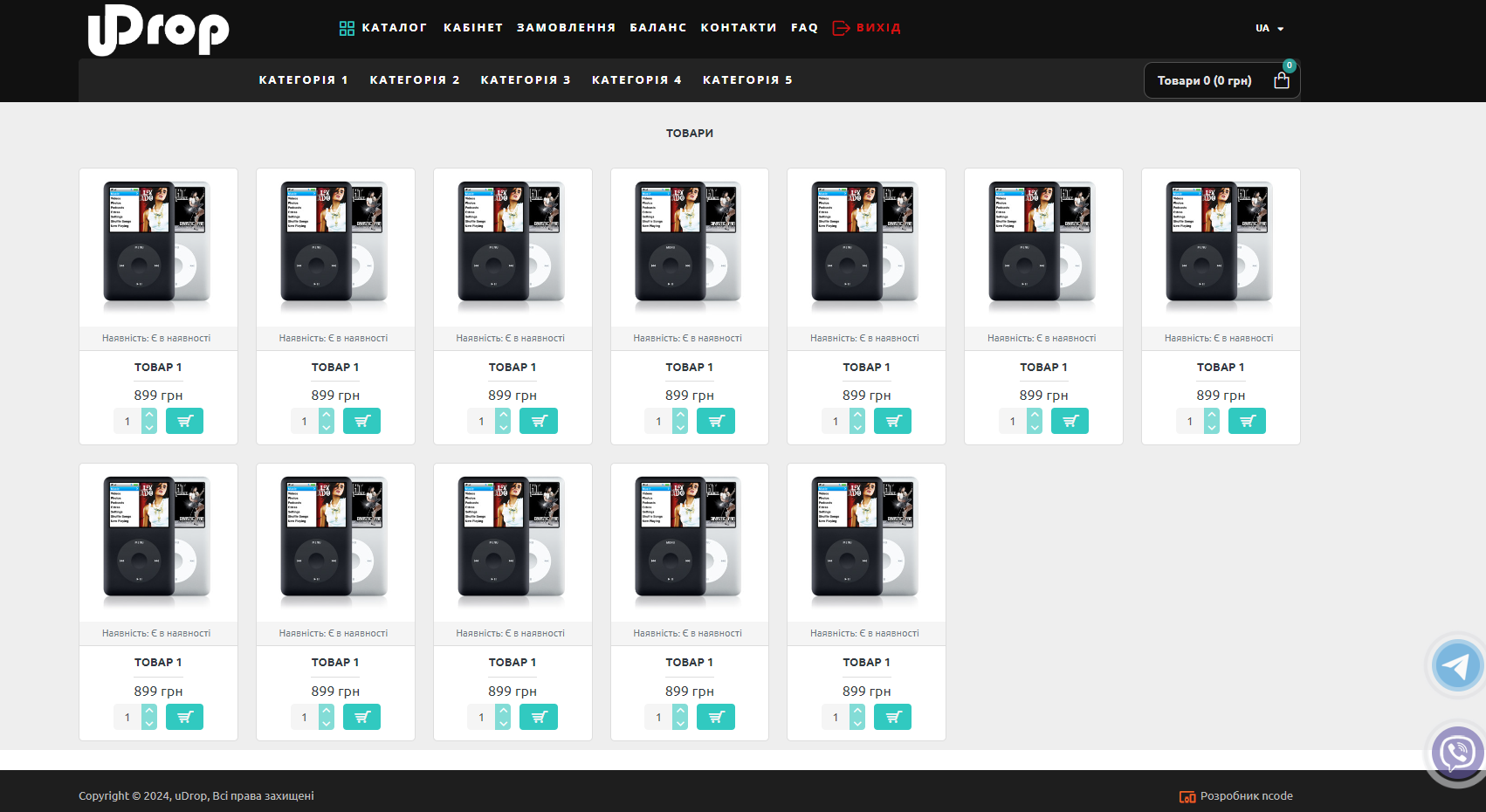Open the Категорія 5 menu
The image size is (1486, 812).
point(747,80)
